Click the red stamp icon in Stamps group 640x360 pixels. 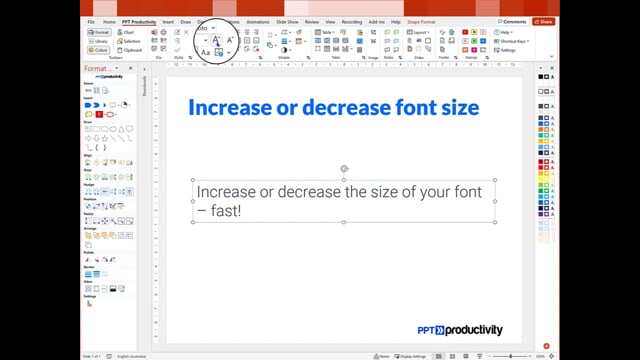[465, 32]
